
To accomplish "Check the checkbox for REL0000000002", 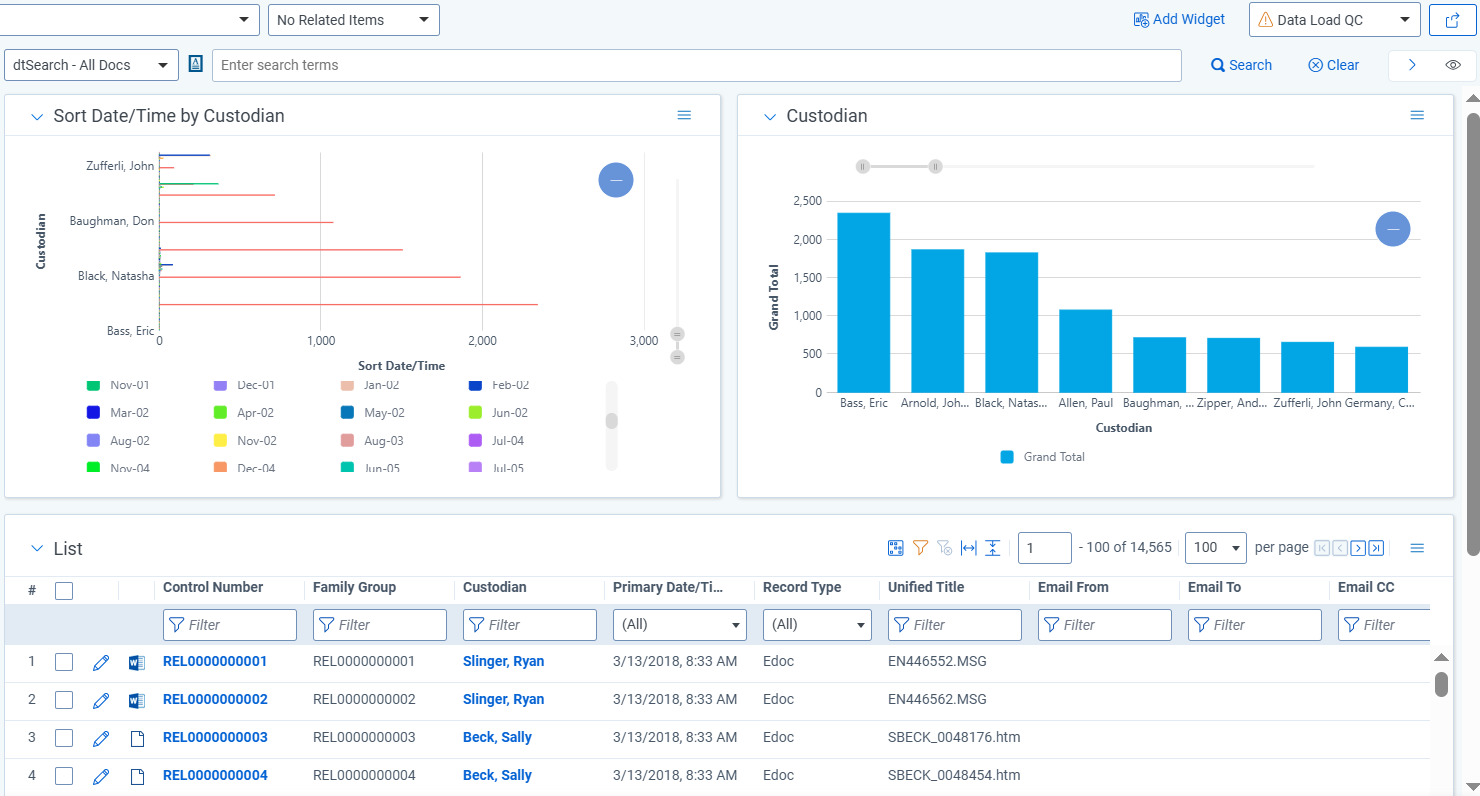I will 64,700.
